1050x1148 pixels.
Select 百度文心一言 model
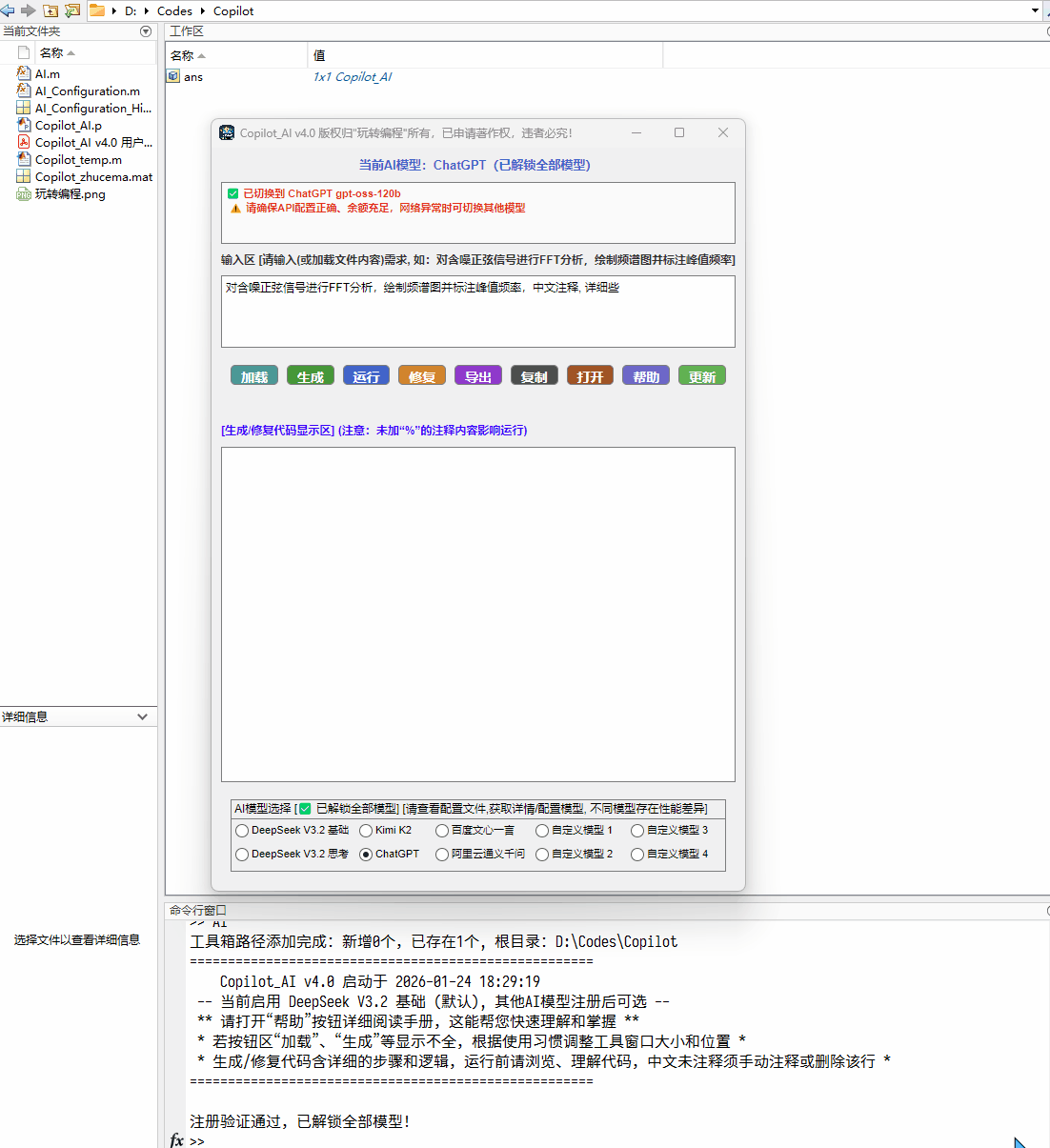pos(442,831)
